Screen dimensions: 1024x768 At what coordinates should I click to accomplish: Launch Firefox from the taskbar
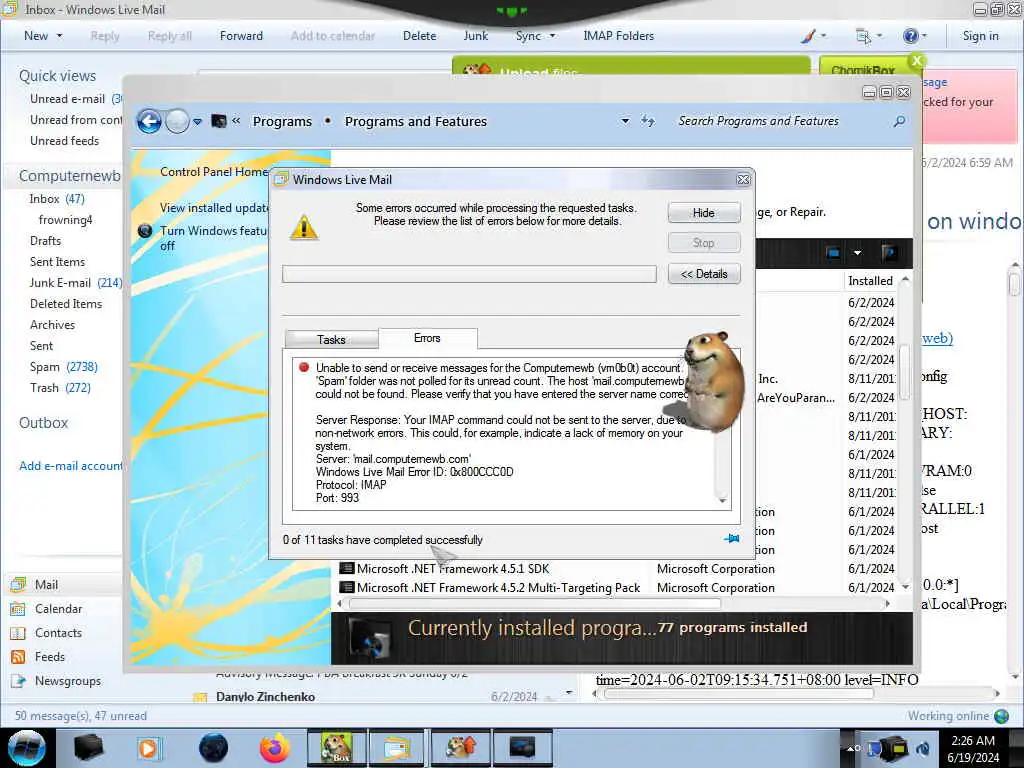tap(274, 748)
